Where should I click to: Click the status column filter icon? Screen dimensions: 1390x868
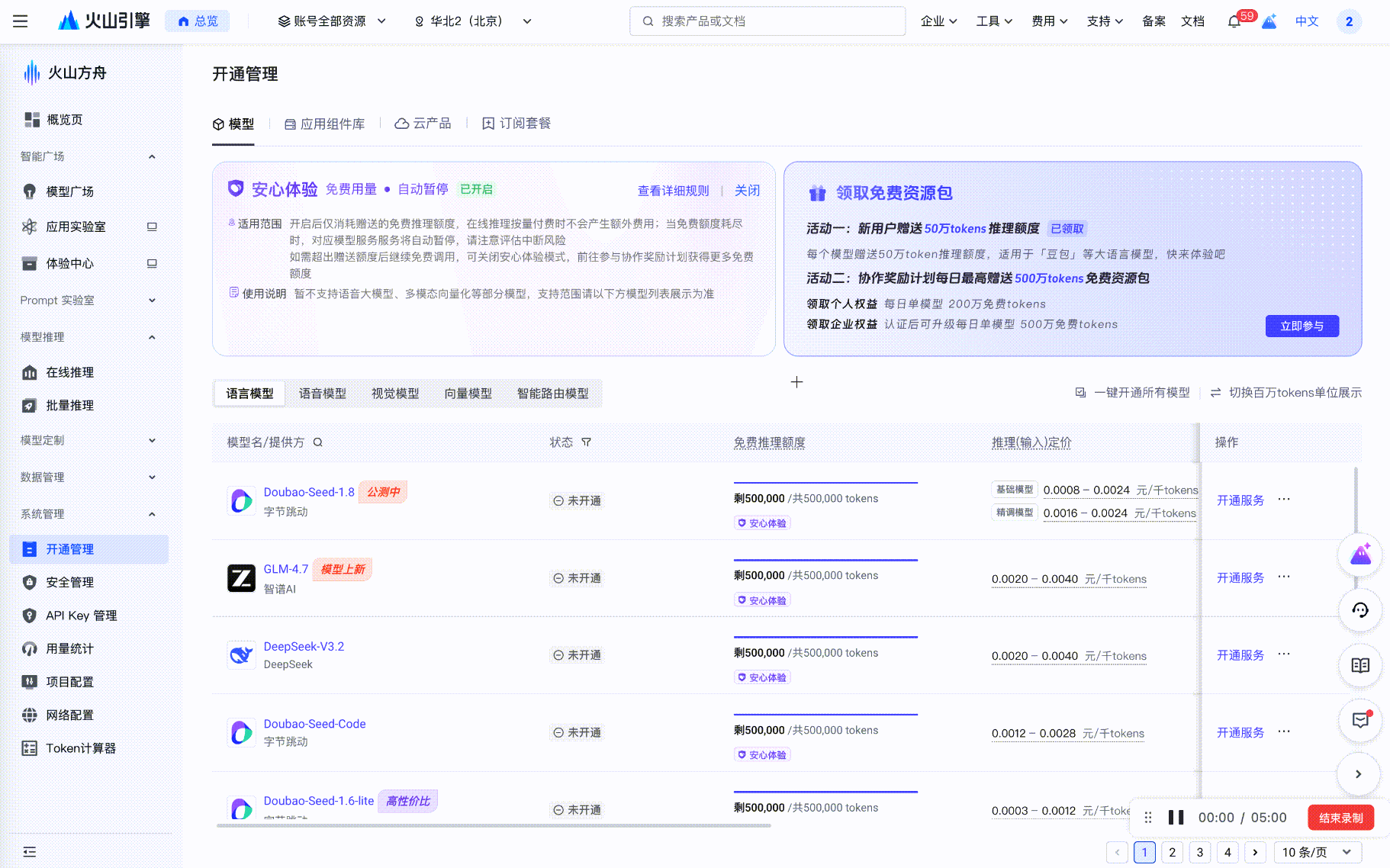(586, 442)
